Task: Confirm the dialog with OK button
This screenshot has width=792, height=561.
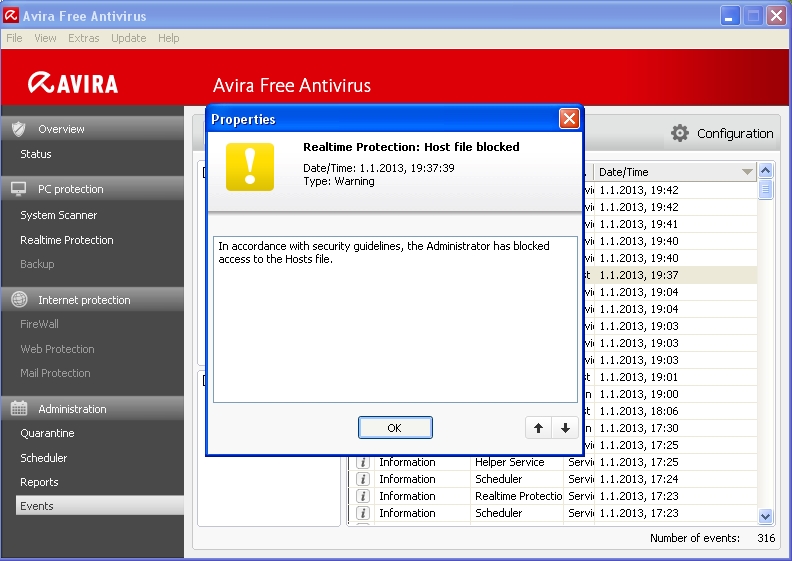Action: [x=395, y=428]
